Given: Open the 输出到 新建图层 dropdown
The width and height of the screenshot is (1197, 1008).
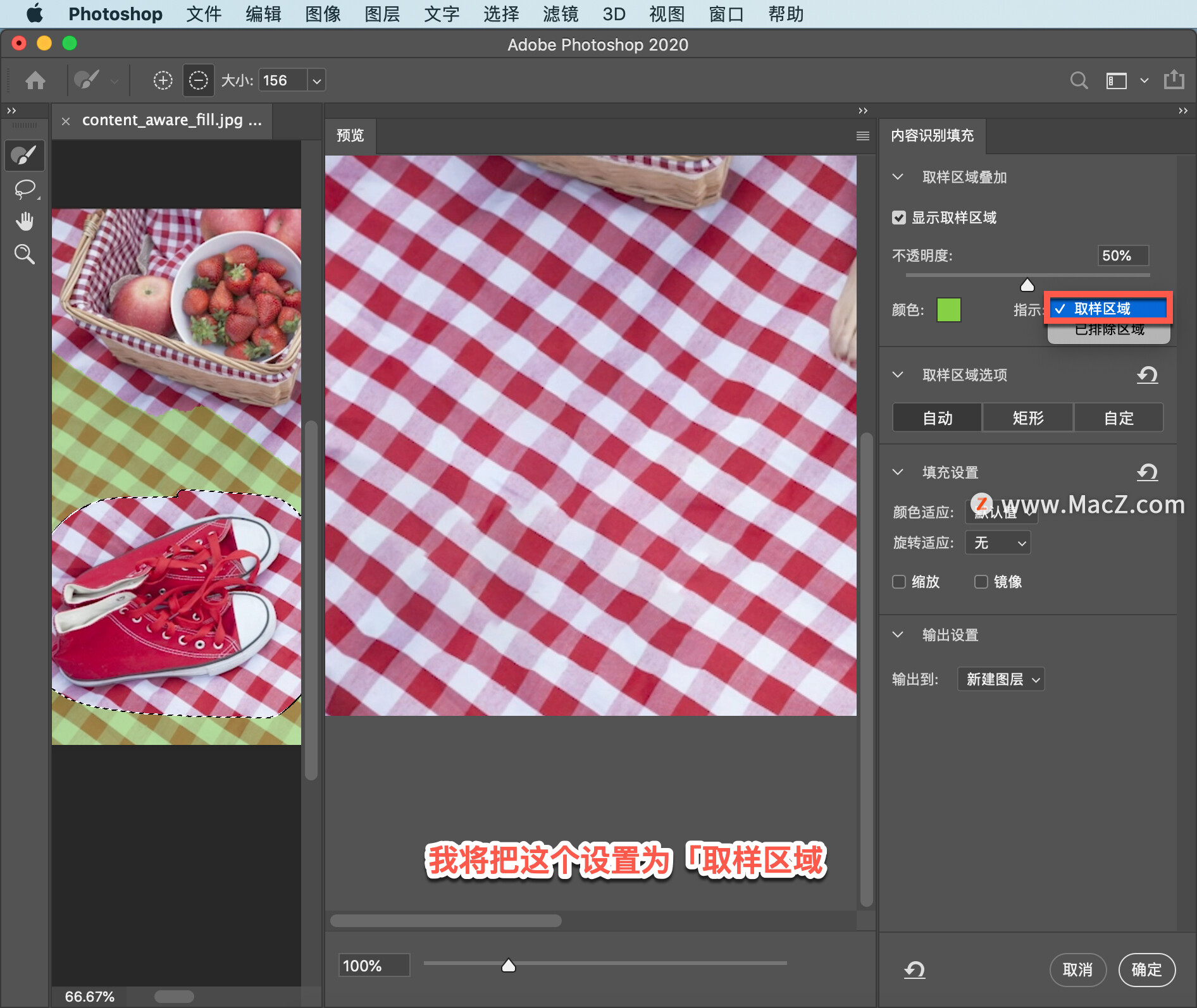Looking at the screenshot, I should point(1001,679).
